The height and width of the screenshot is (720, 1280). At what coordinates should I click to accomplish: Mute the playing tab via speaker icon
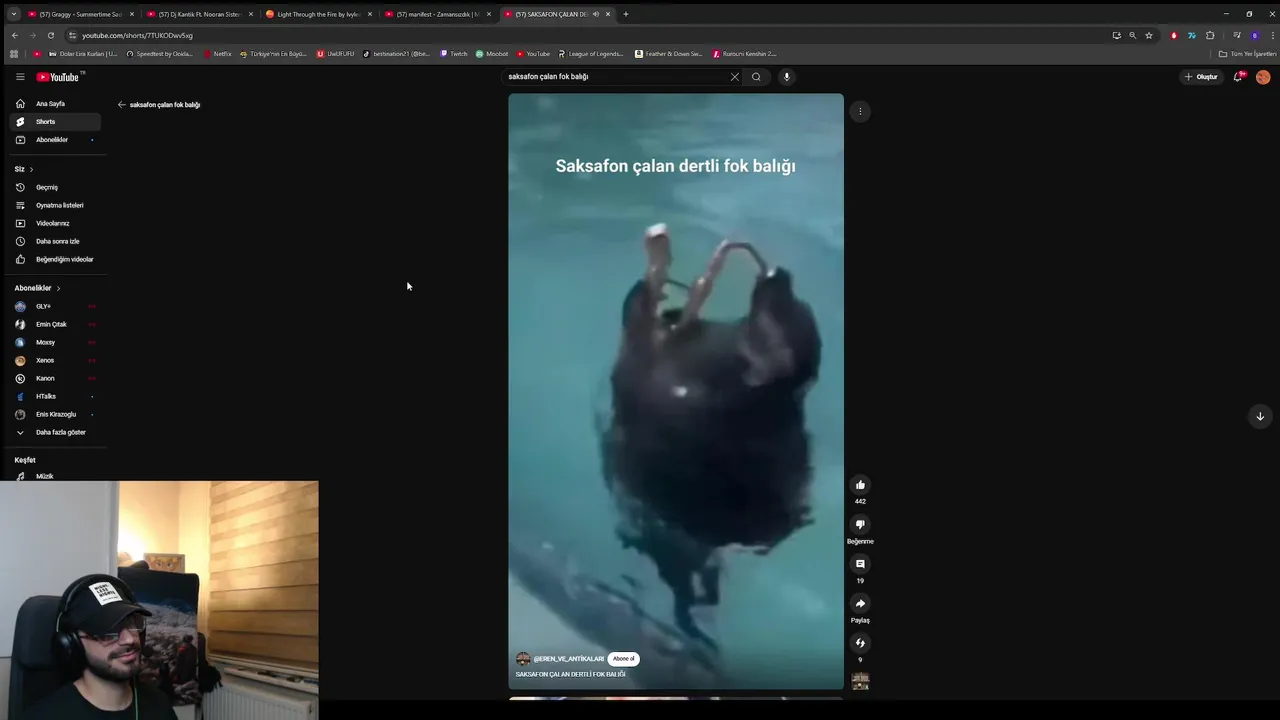596,14
